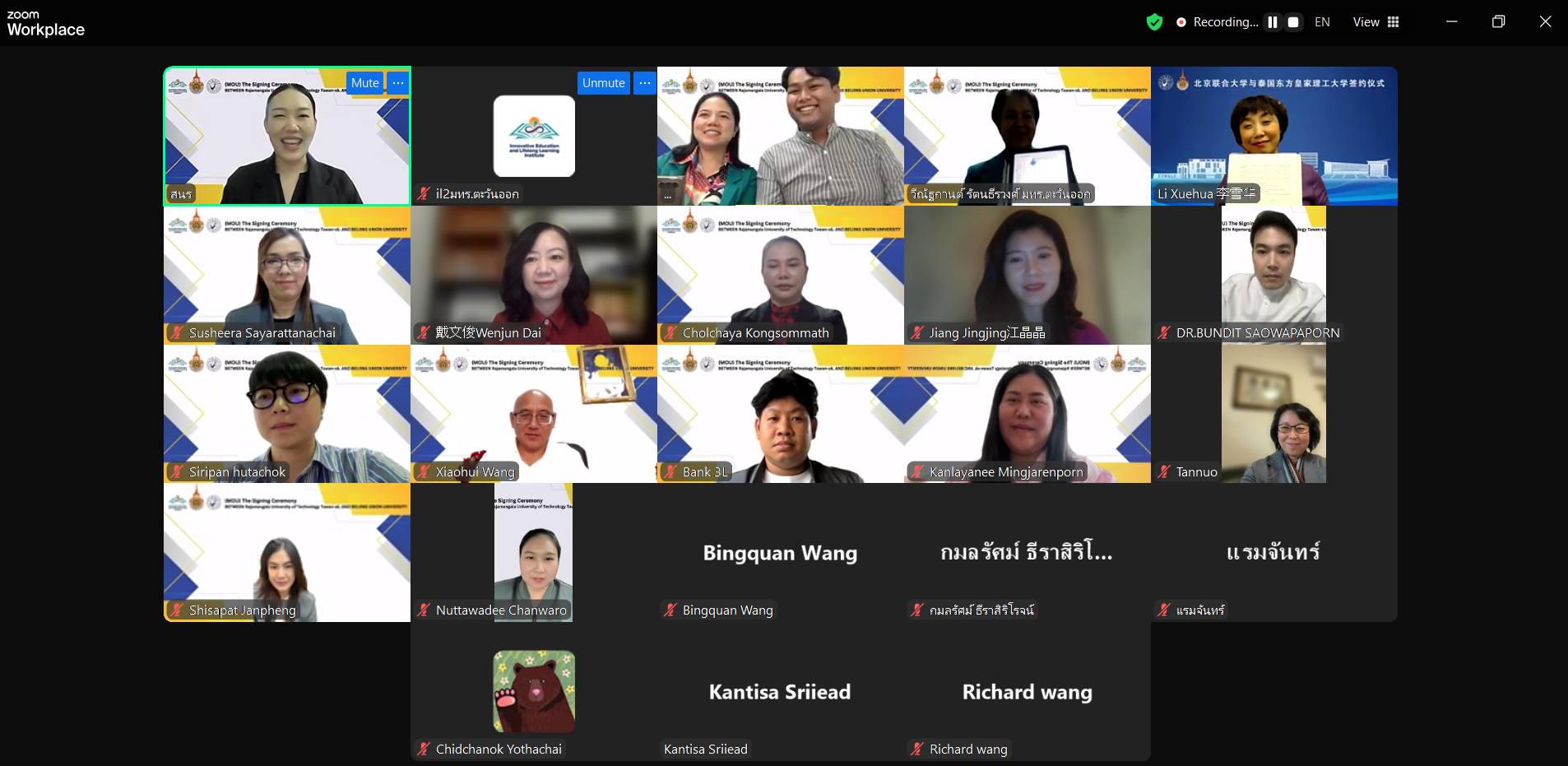Viewport: 1568px width, 766px height.
Task: Click the Recording status label
Action: pyautogui.click(x=1225, y=22)
